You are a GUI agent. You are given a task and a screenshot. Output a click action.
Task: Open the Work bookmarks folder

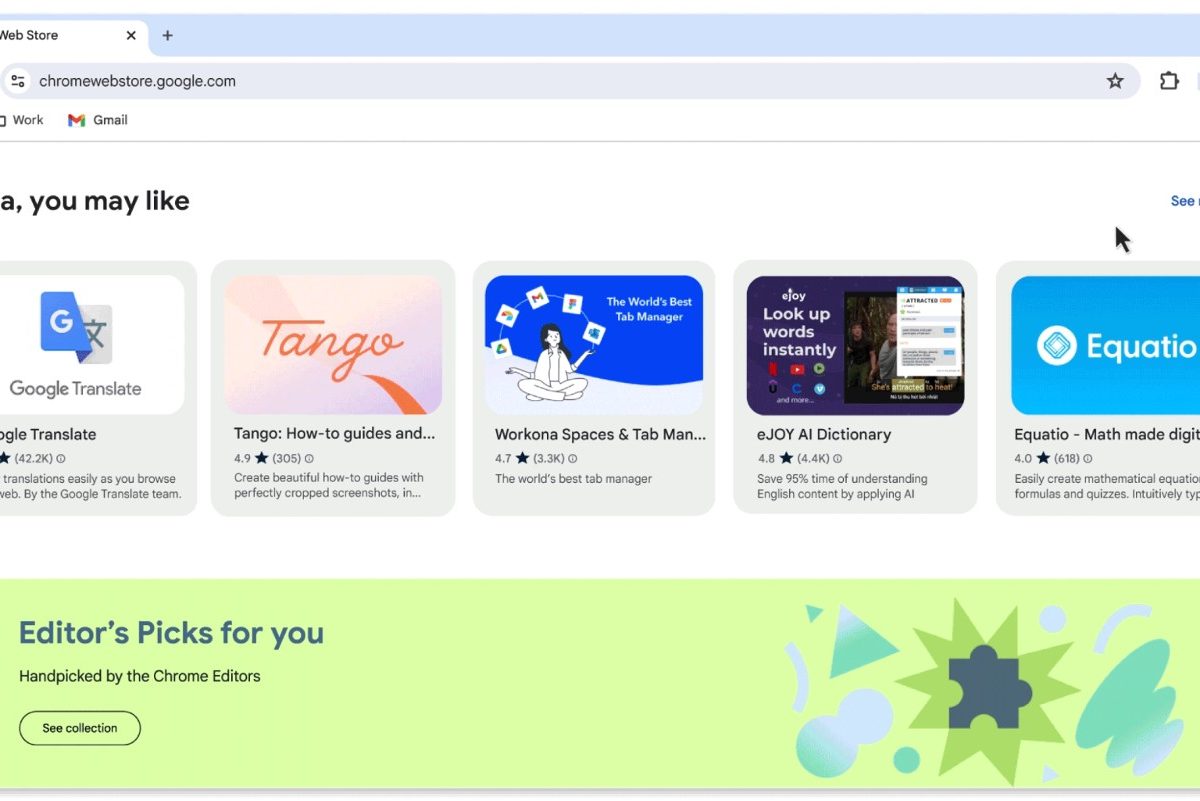pyautogui.click(x=22, y=120)
